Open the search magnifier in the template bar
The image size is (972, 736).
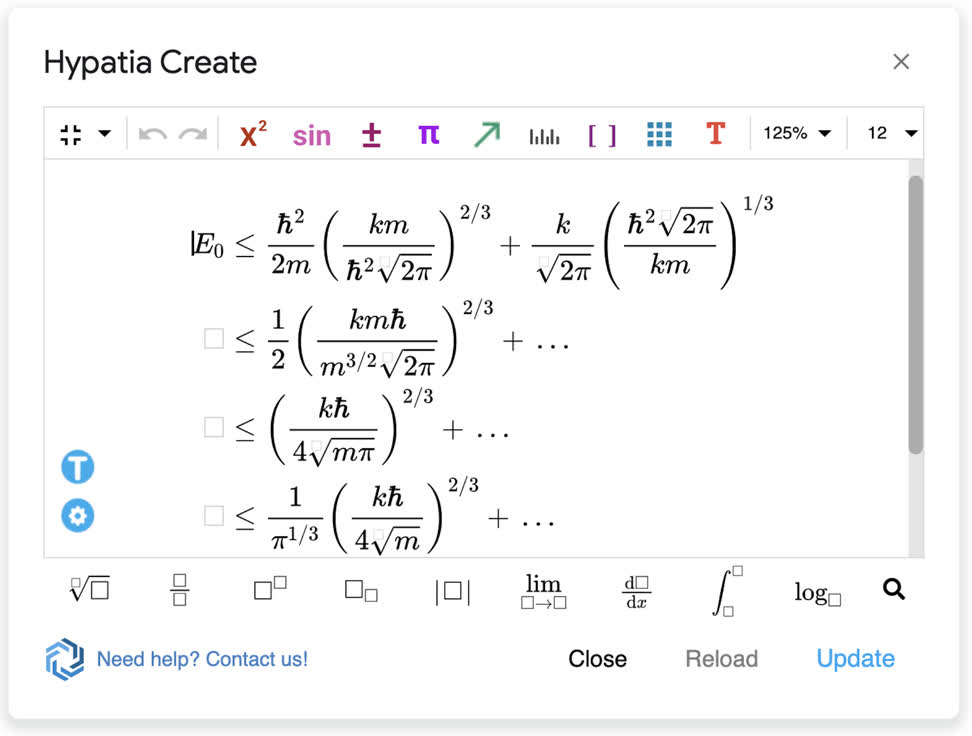click(x=892, y=589)
